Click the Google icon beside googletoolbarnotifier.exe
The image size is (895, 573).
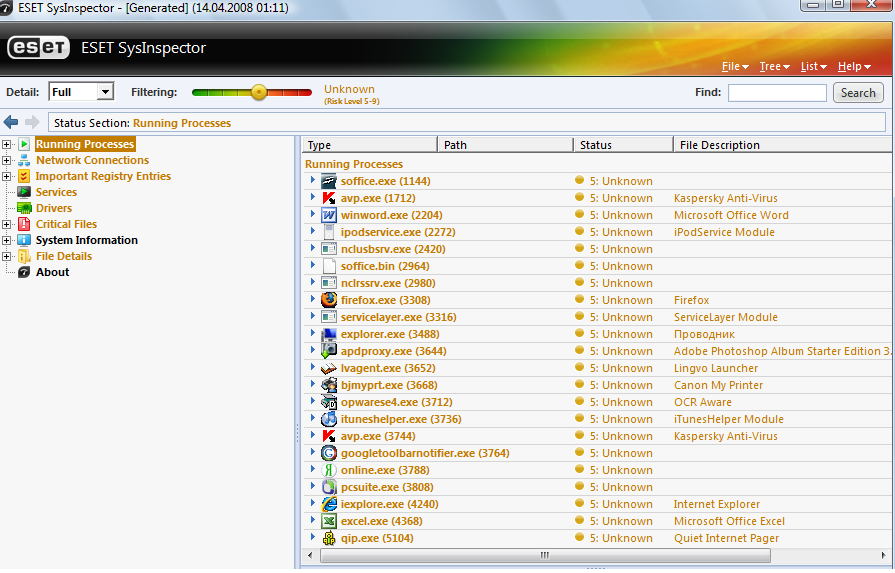pos(329,453)
